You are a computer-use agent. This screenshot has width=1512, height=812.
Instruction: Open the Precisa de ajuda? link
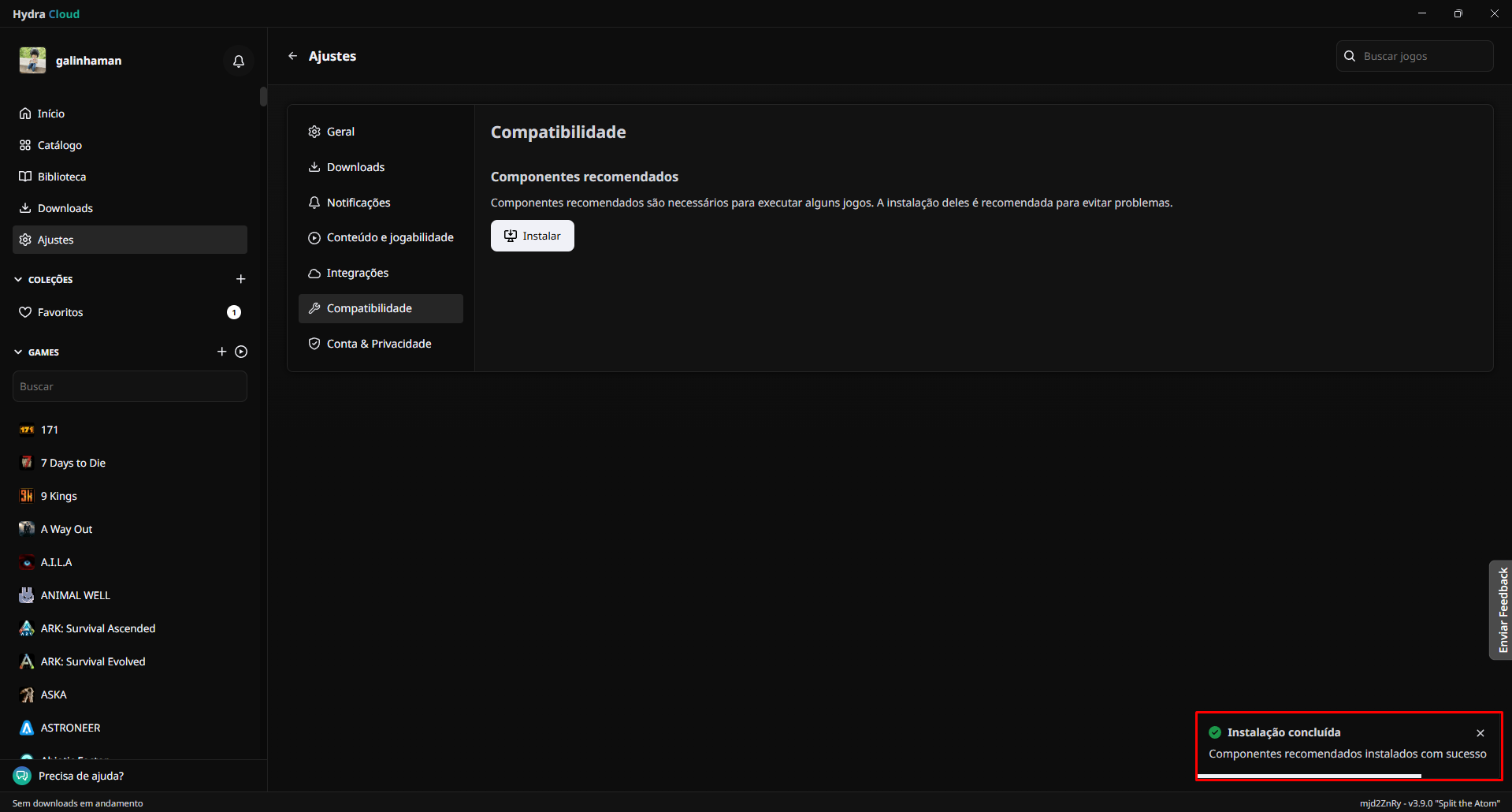[80, 776]
